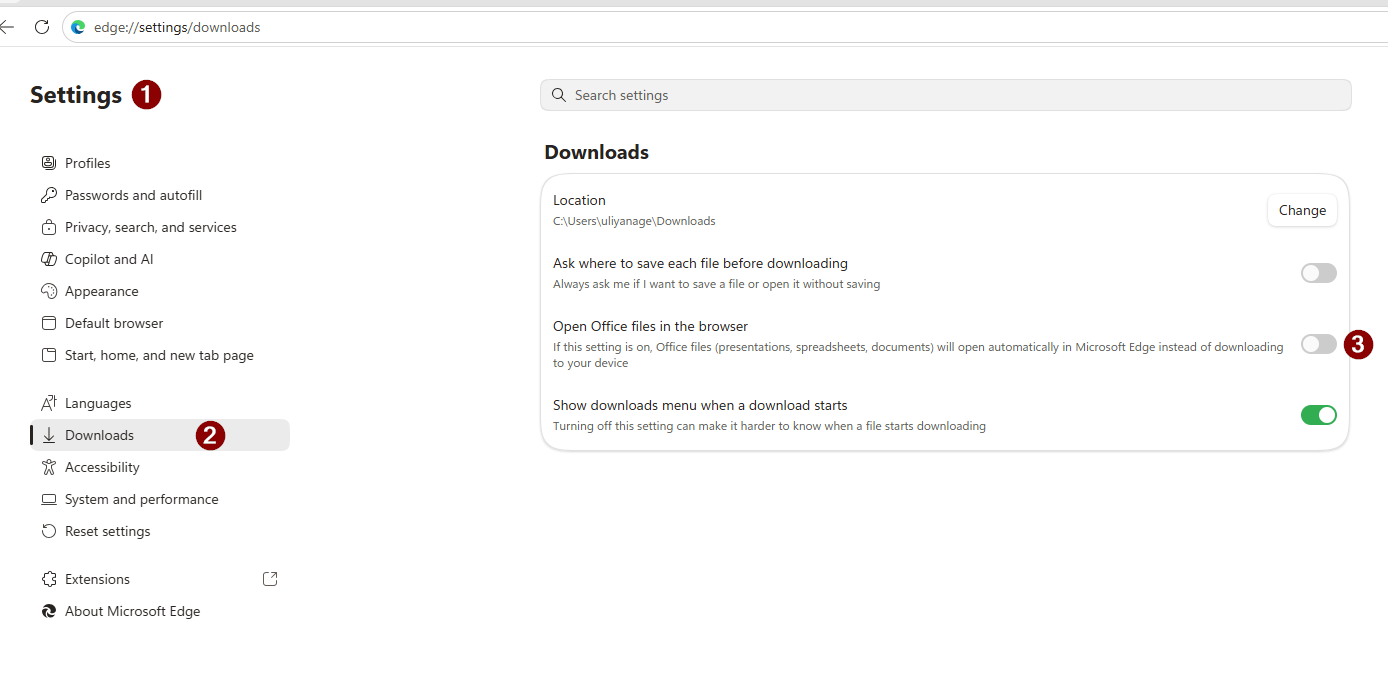The height and width of the screenshot is (678, 1388).
Task: Open Start, home, and new tab page
Action: pos(160,355)
